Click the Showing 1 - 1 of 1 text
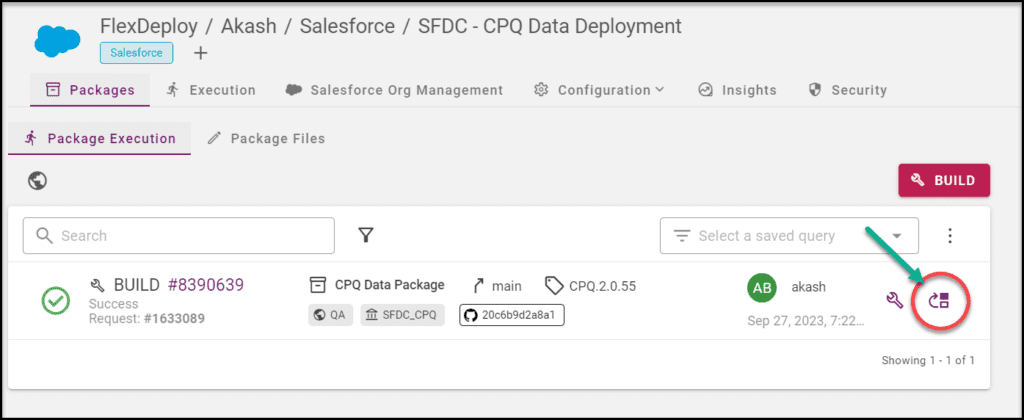The width and height of the screenshot is (1024, 420). click(x=928, y=360)
